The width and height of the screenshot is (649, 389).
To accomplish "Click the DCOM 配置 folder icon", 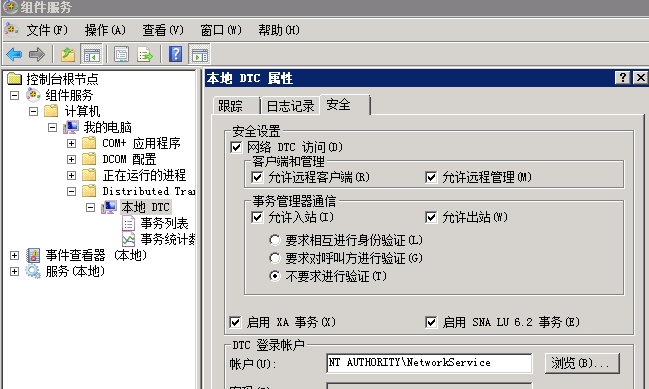I will (x=89, y=159).
